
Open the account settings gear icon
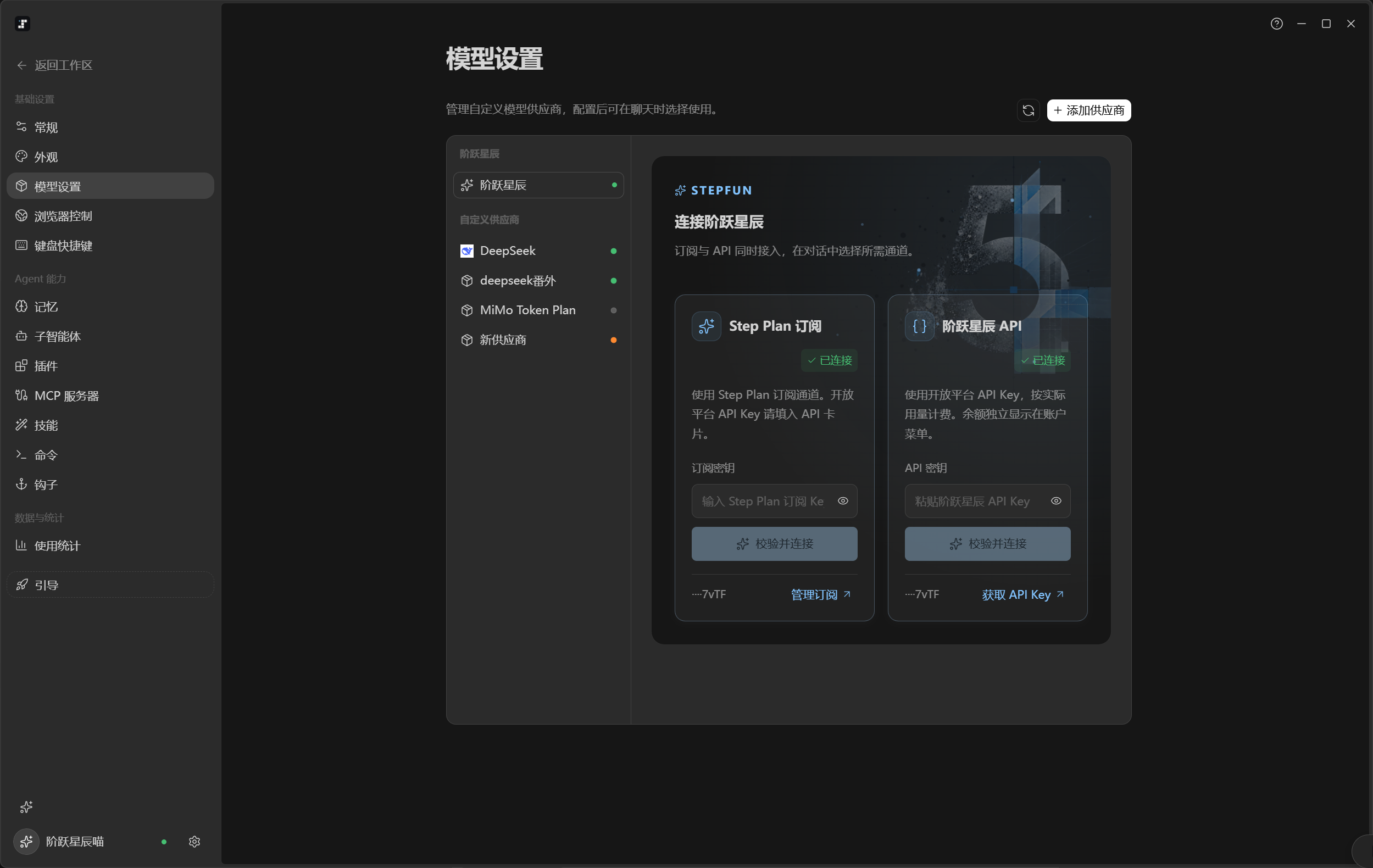pyautogui.click(x=194, y=841)
